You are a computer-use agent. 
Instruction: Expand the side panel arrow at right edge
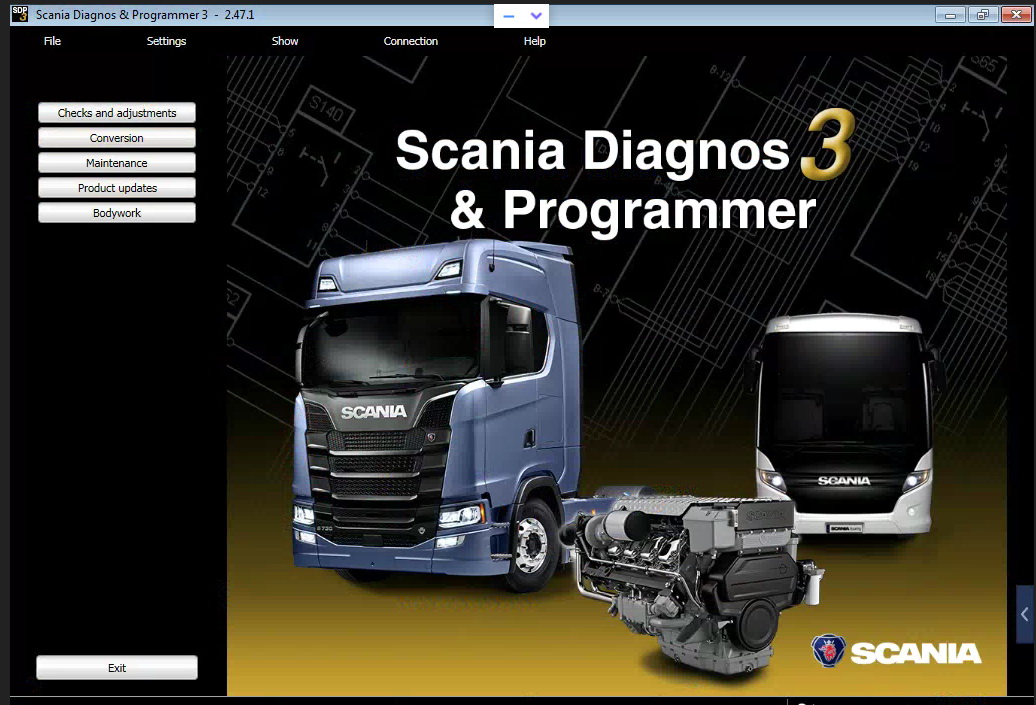(x=1025, y=614)
